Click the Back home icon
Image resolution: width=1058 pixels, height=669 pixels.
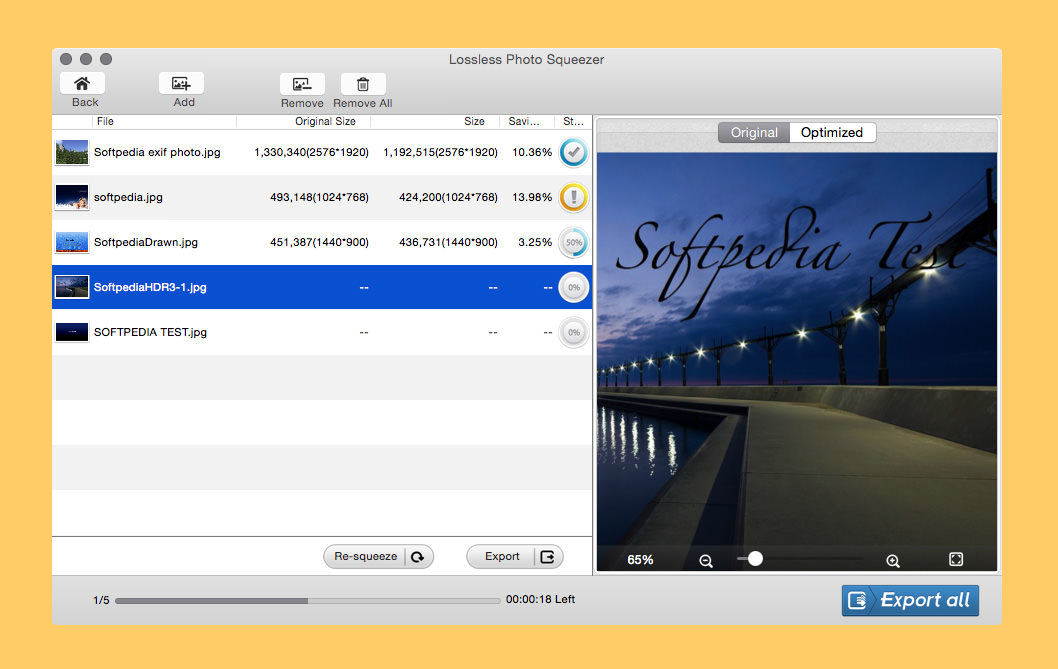coord(82,84)
